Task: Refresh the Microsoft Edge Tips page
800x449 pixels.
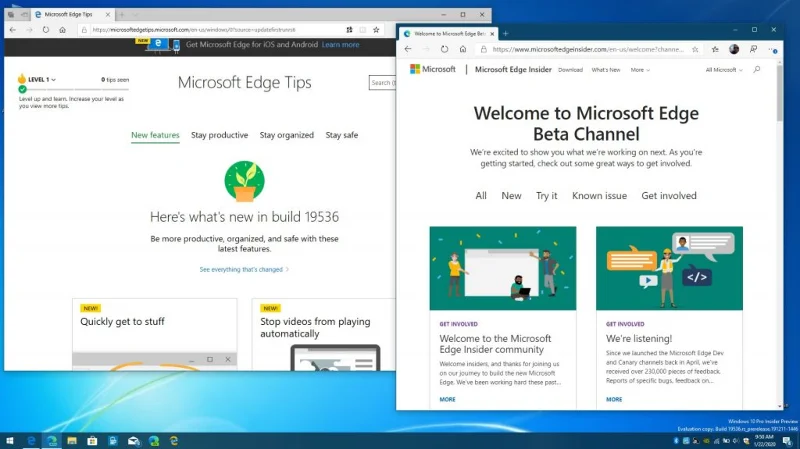Action: point(46,30)
